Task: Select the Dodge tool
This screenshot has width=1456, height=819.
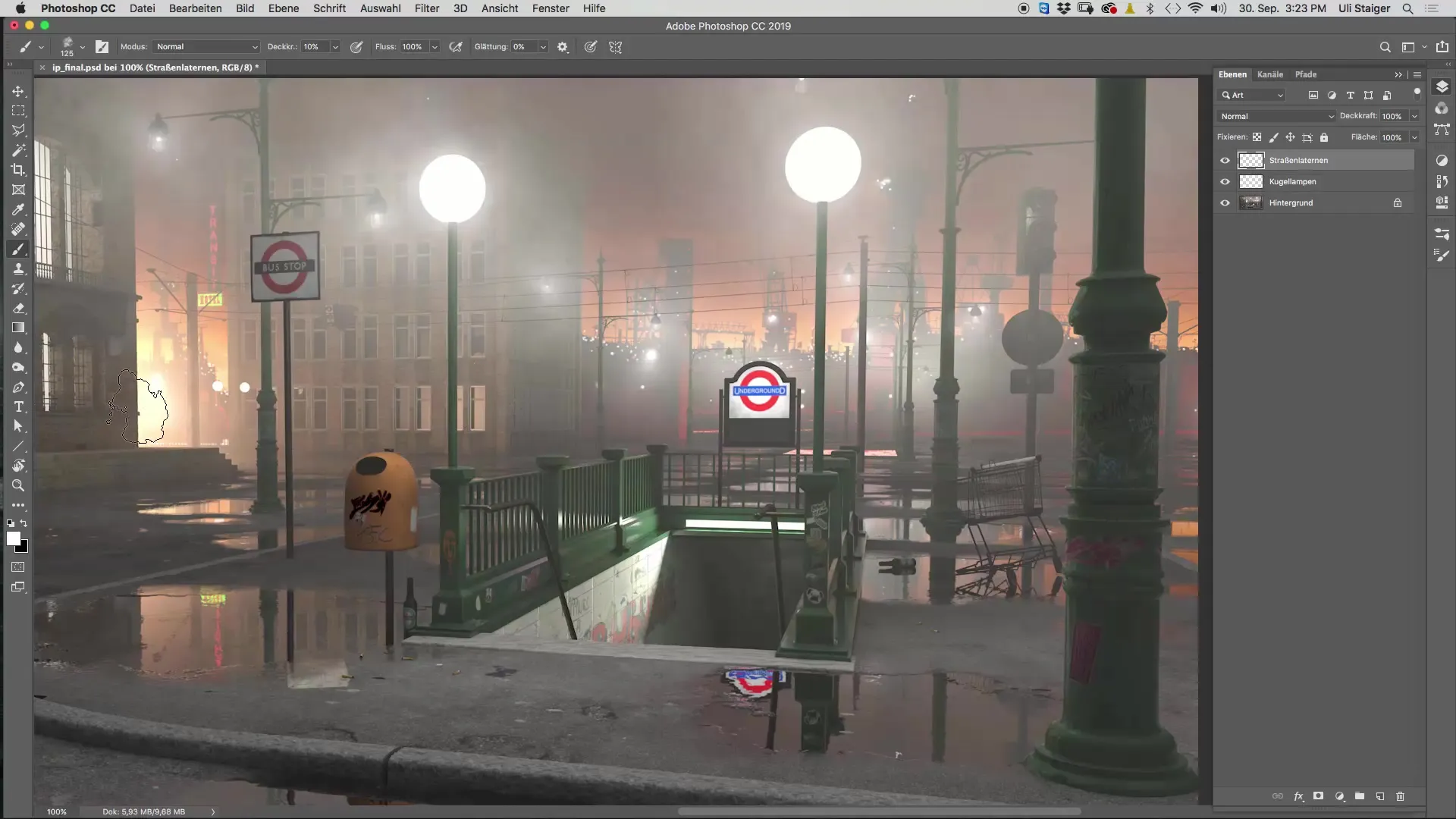Action: pos(18,367)
